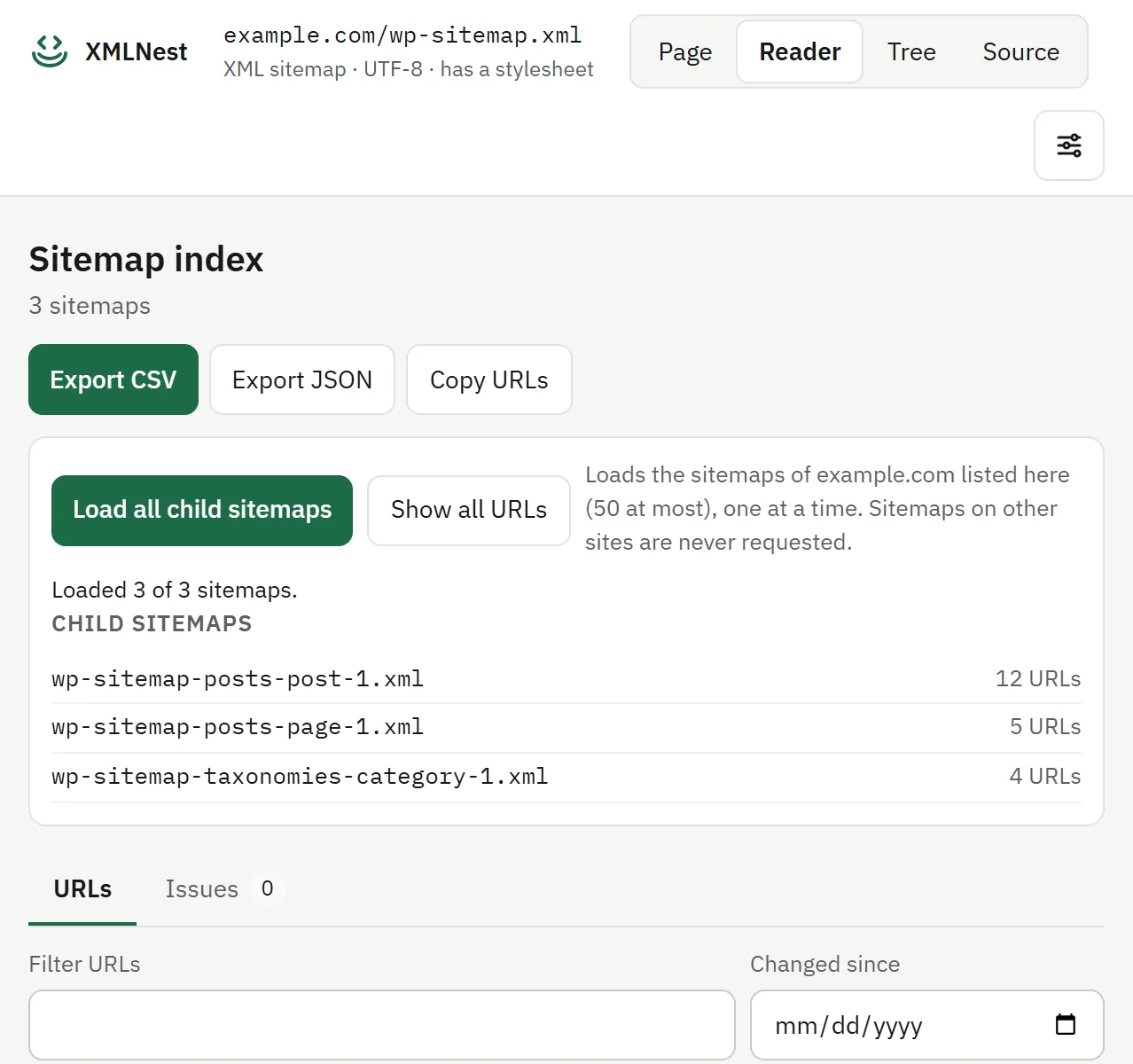1133x1064 pixels.
Task: Click the Changed since date field
Action: click(x=926, y=1025)
